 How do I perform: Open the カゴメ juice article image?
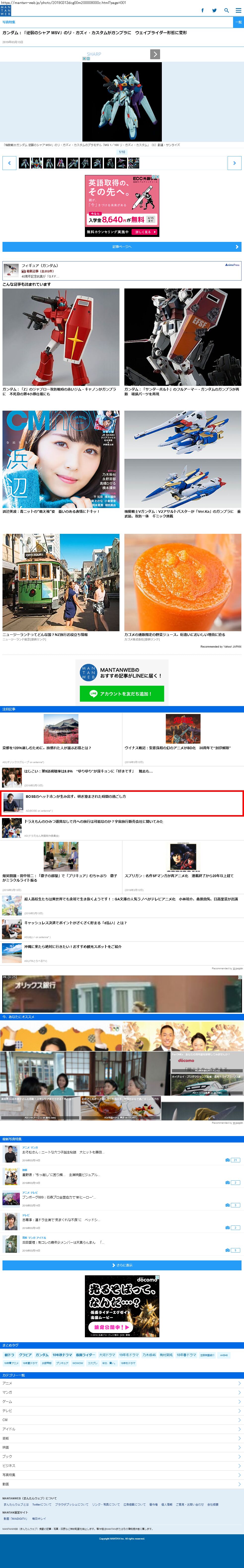coord(183,583)
